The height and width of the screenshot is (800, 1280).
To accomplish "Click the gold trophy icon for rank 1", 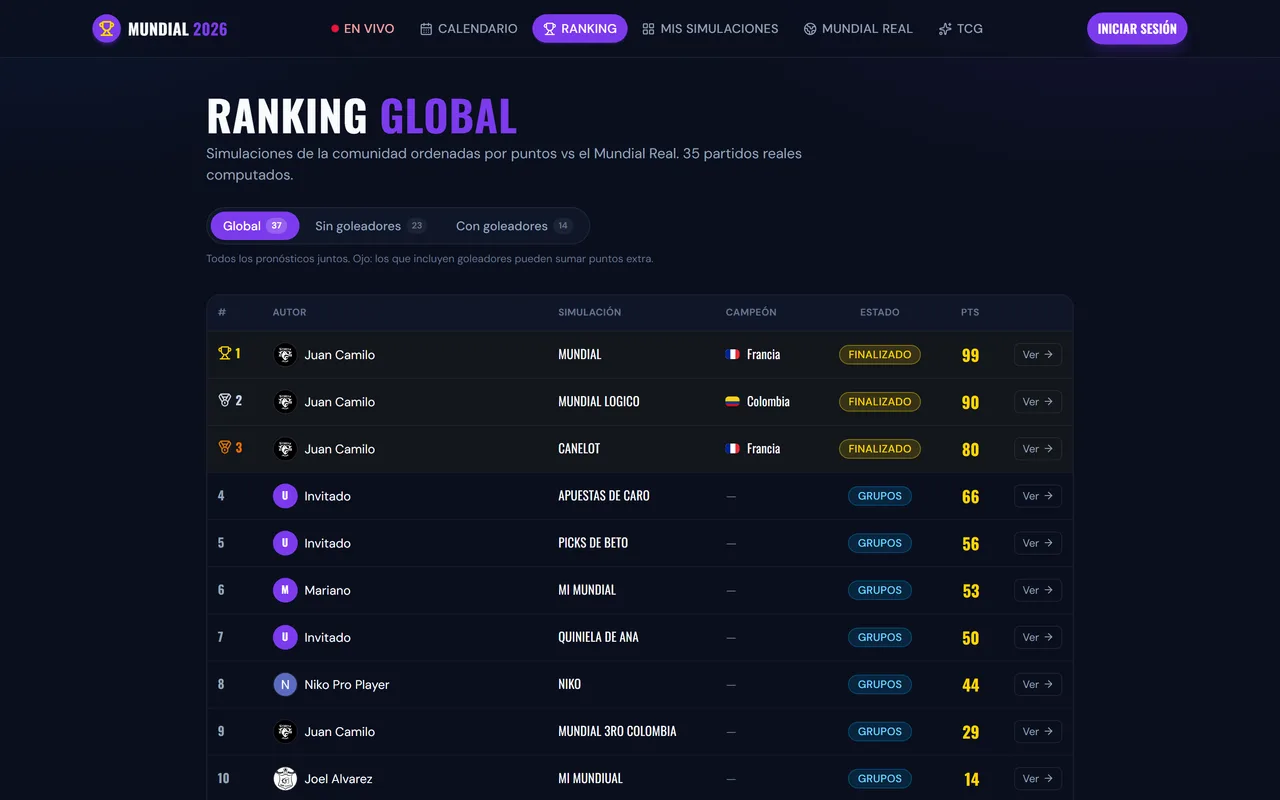I will click(x=225, y=353).
